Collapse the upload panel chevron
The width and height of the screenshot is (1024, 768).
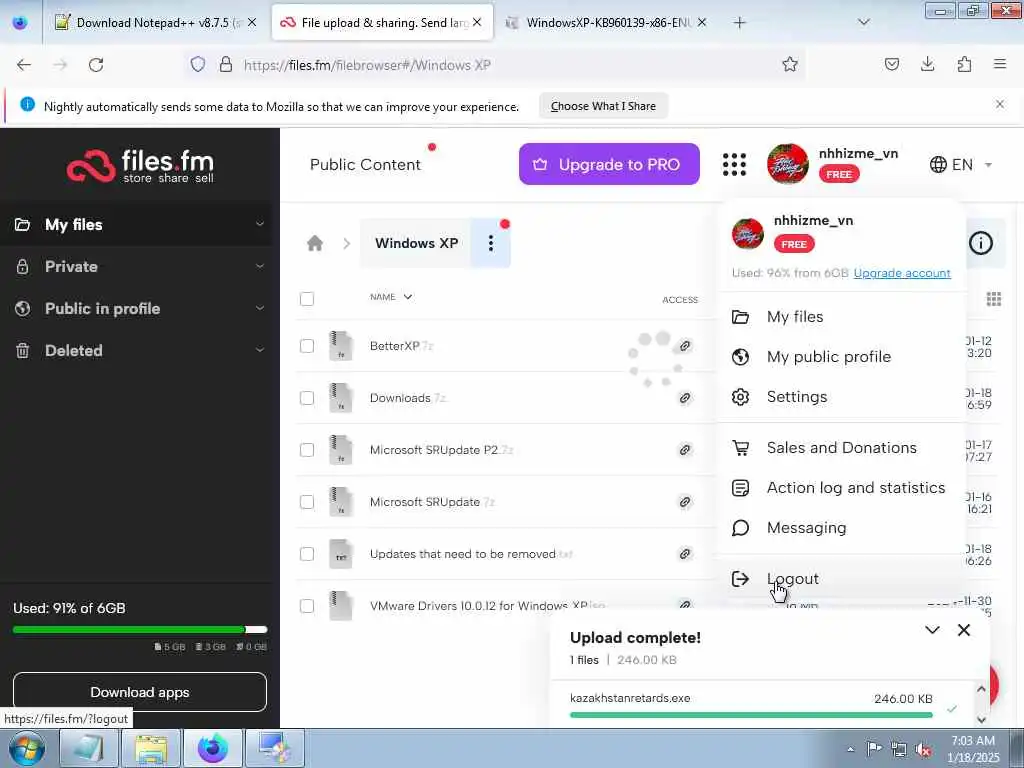click(x=932, y=630)
